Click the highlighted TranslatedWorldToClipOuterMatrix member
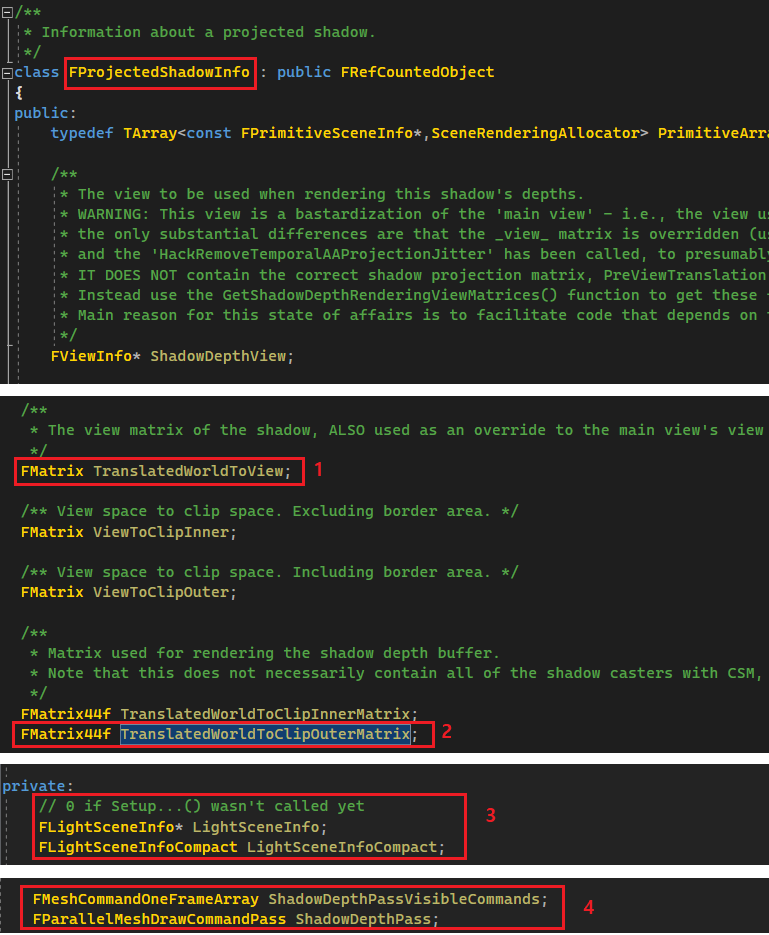 coord(265,734)
